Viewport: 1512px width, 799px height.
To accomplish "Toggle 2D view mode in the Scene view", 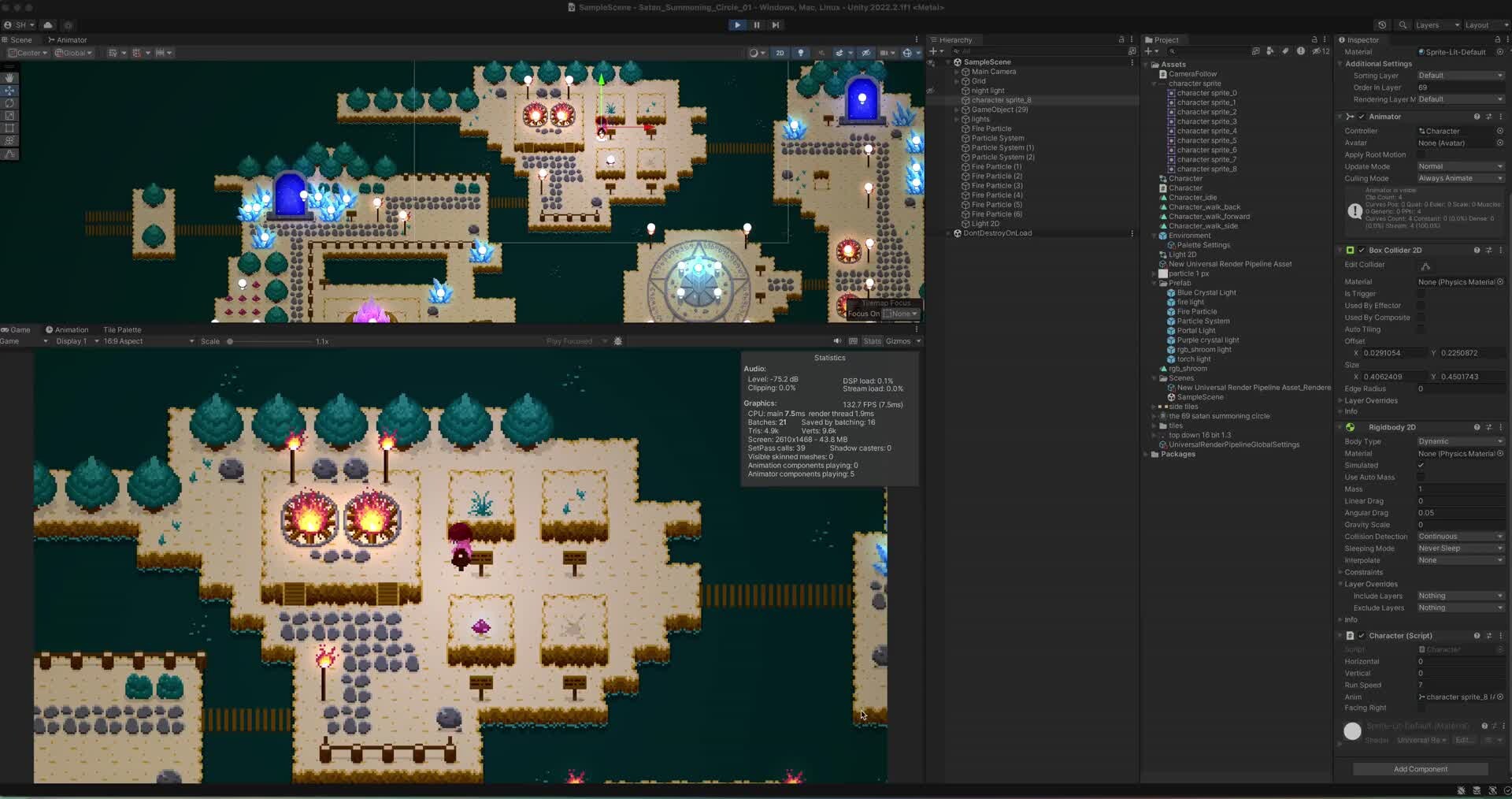I will [x=780, y=53].
